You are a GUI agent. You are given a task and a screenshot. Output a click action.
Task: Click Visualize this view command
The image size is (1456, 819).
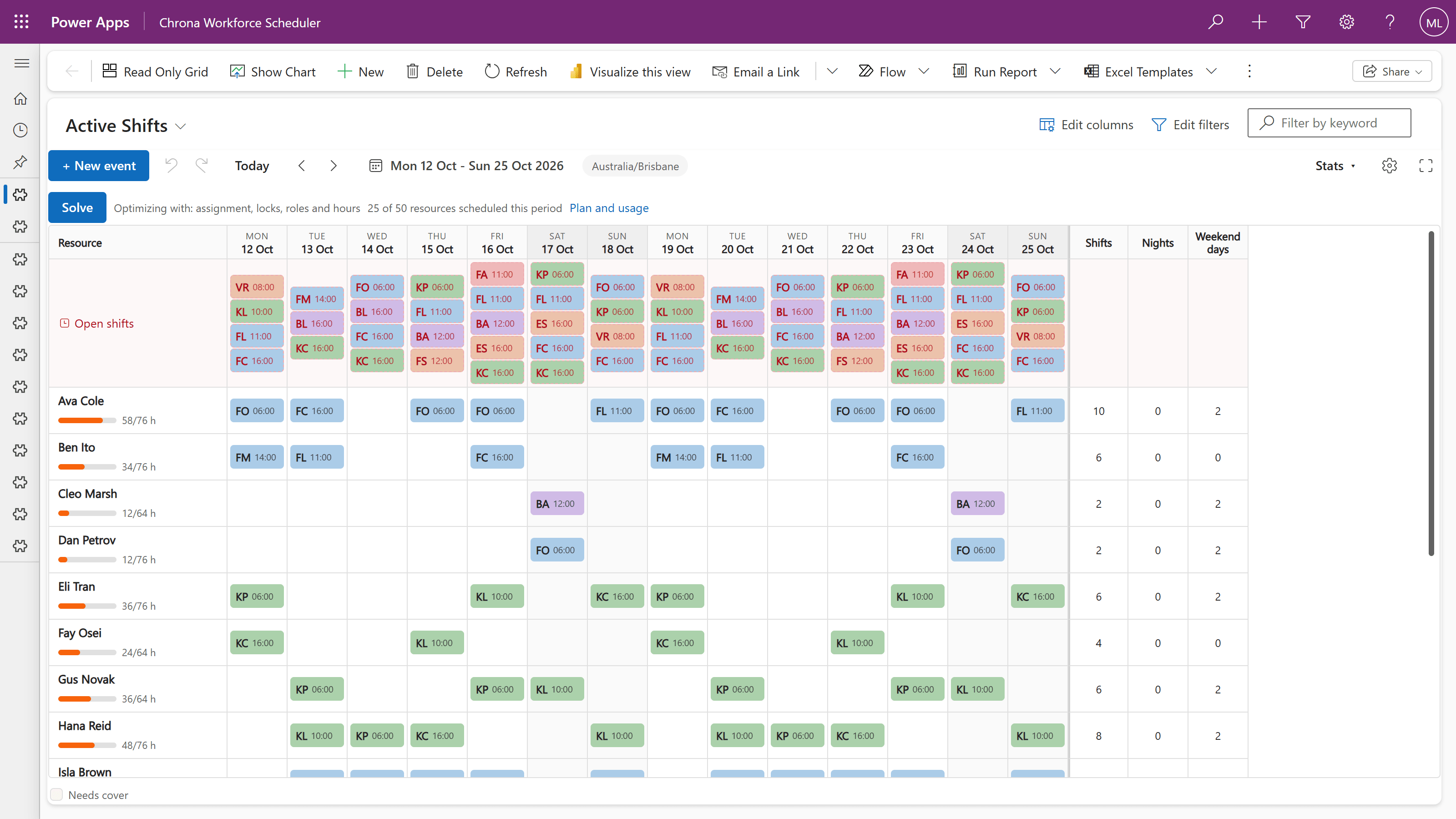point(630,71)
